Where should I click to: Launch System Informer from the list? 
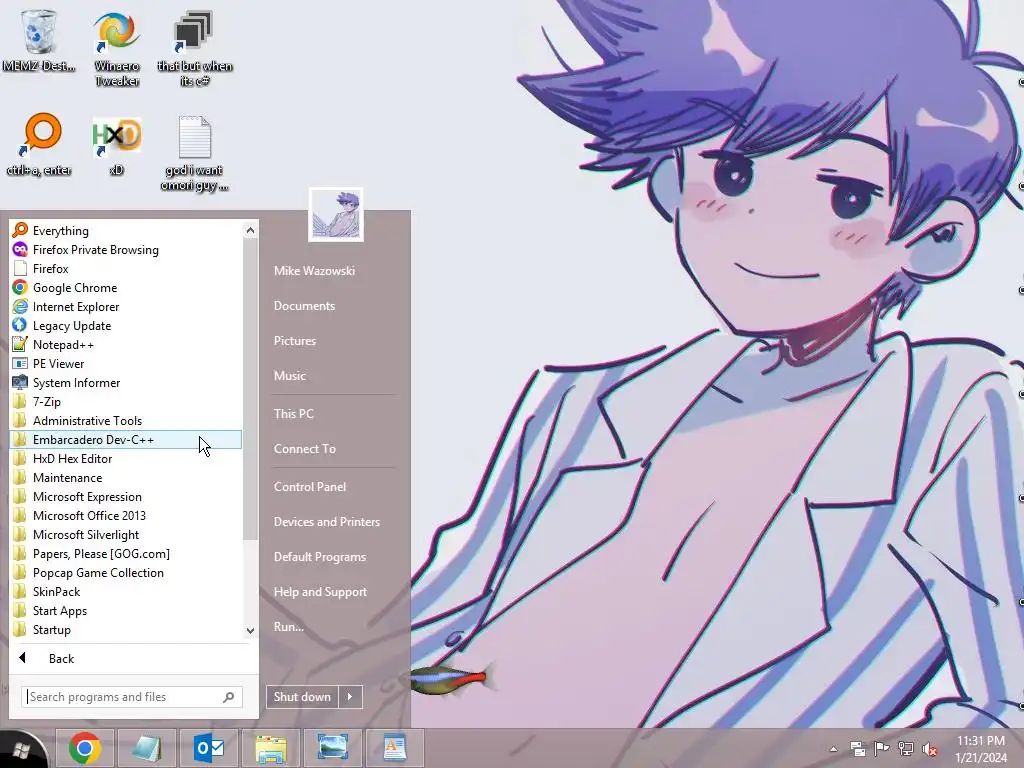tap(125, 382)
